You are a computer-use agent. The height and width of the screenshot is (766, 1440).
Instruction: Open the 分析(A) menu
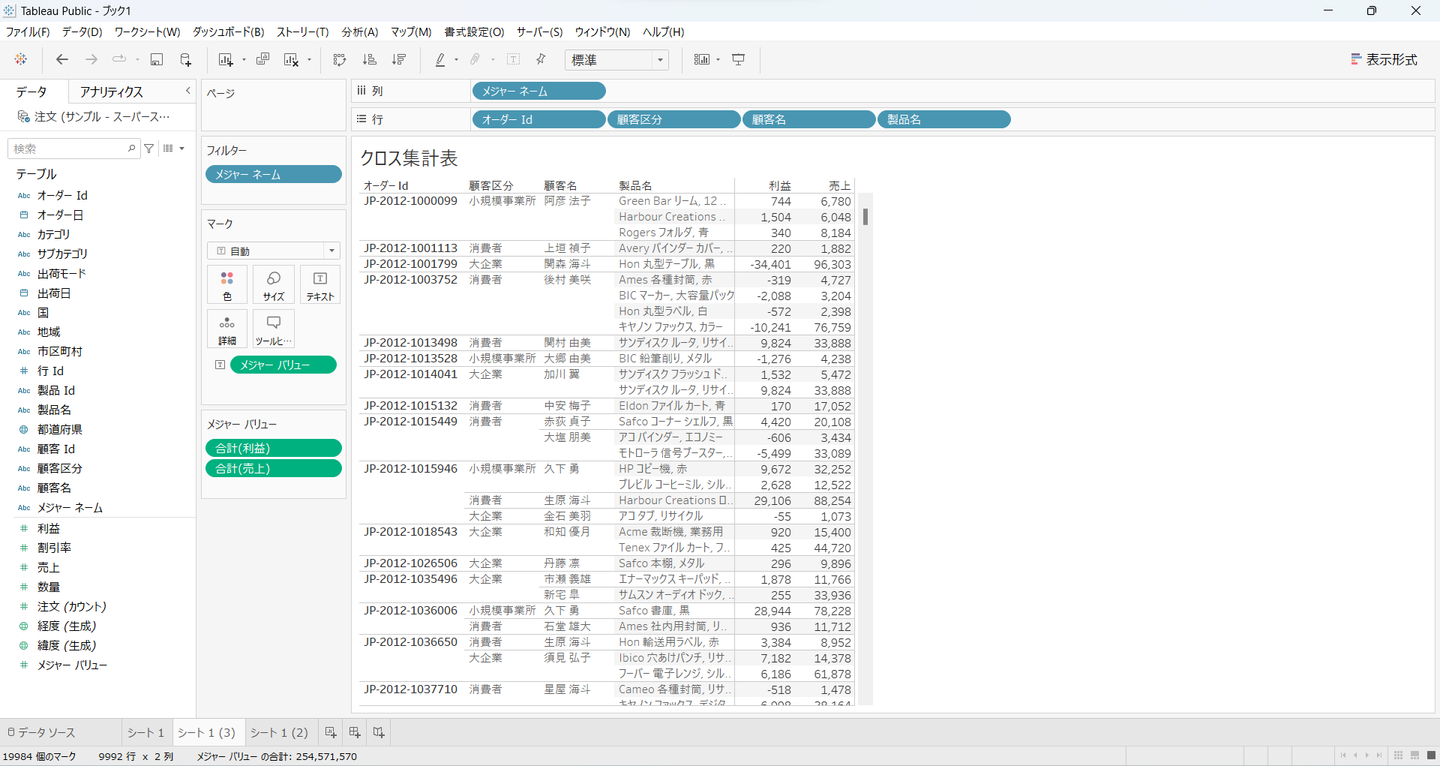click(359, 32)
